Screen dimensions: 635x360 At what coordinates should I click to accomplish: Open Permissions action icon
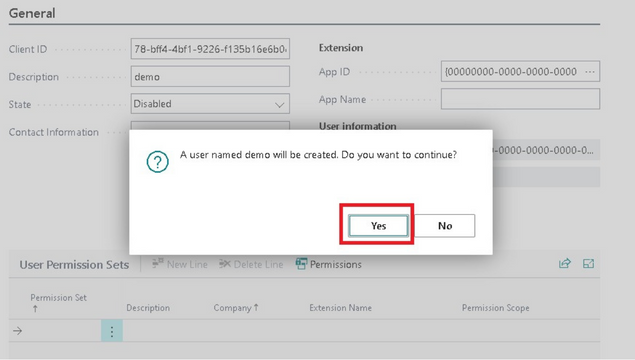coord(301,264)
